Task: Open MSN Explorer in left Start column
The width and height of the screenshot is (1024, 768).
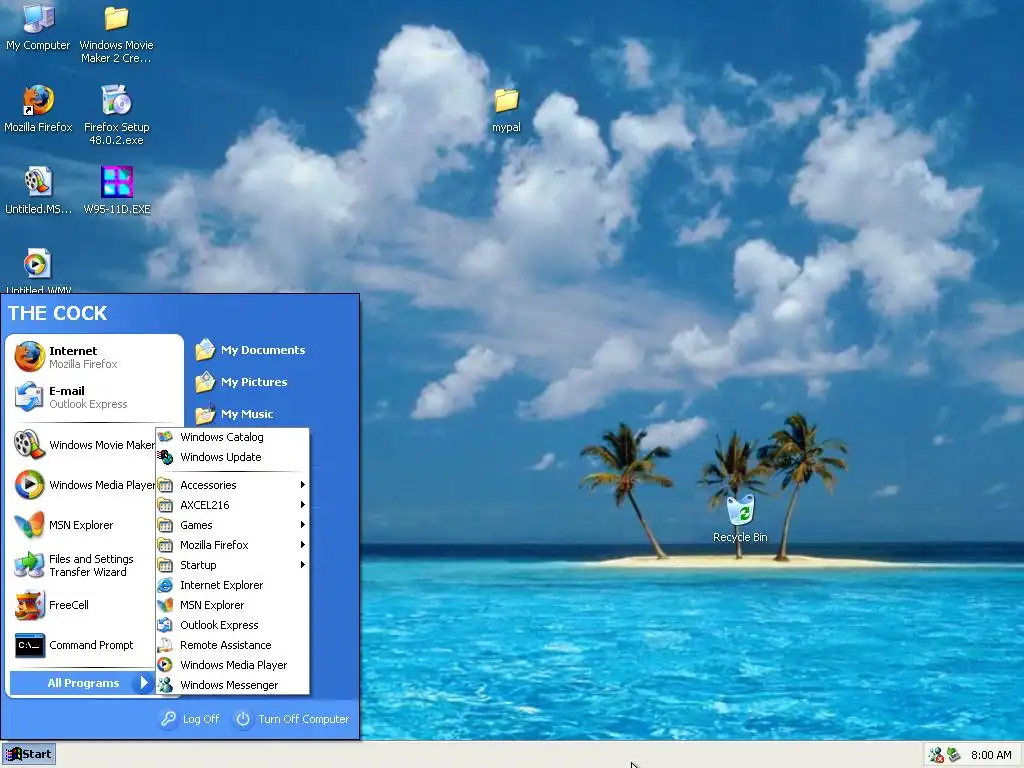Action: (83, 525)
